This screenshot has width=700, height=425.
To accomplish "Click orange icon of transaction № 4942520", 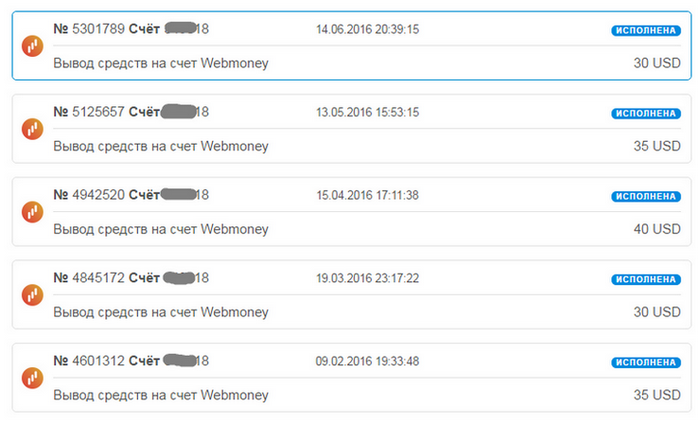I will click(x=33, y=212).
